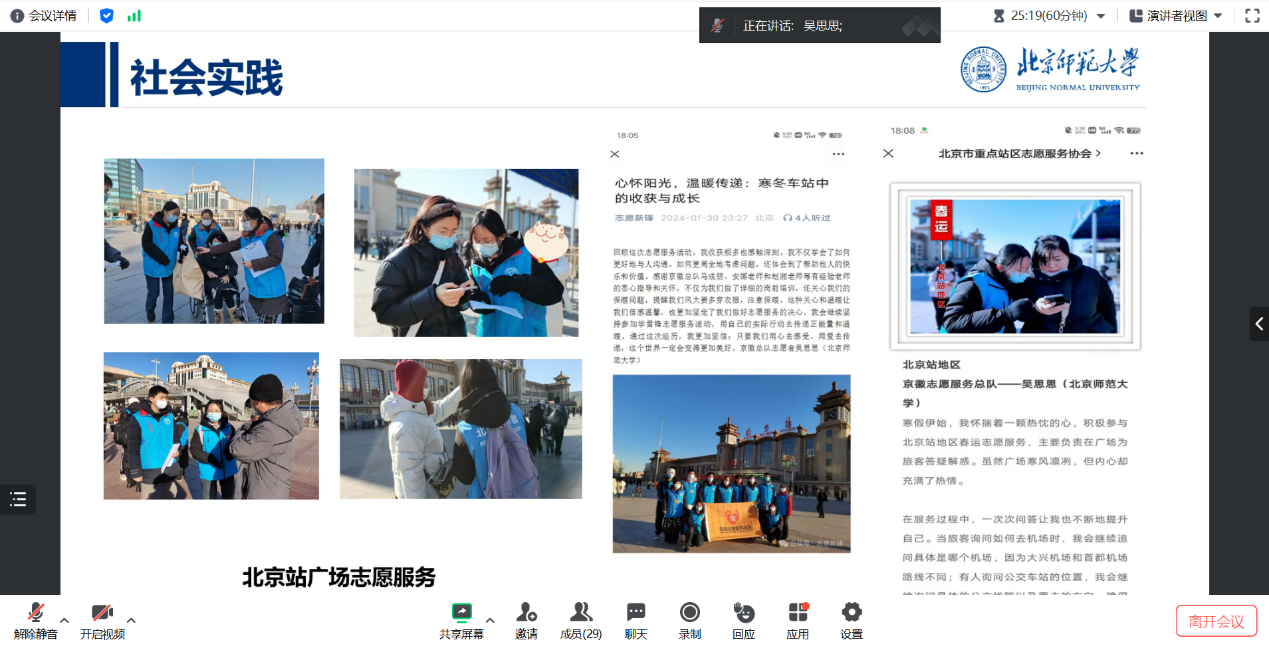Image resolution: width=1269 pixels, height=646 pixels.
Task: Check the network signal indicator
Action: 135,16
